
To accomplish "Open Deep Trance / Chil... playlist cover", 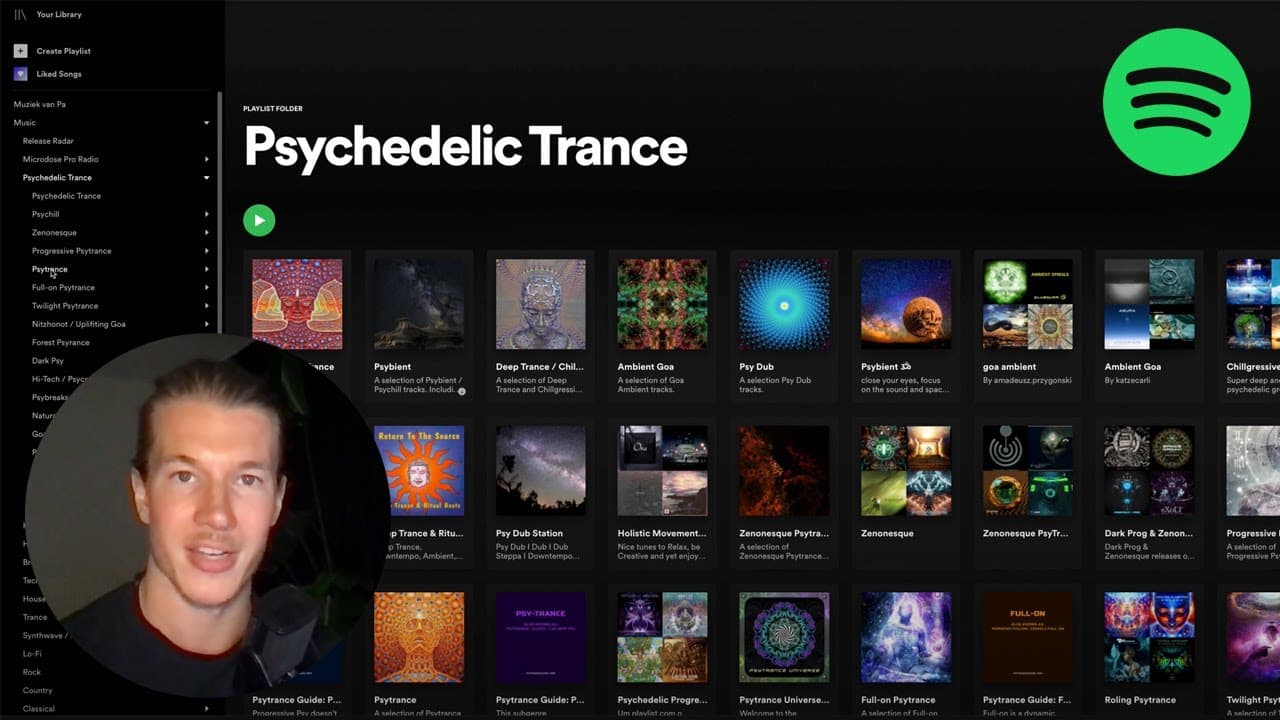I will point(541,304).
